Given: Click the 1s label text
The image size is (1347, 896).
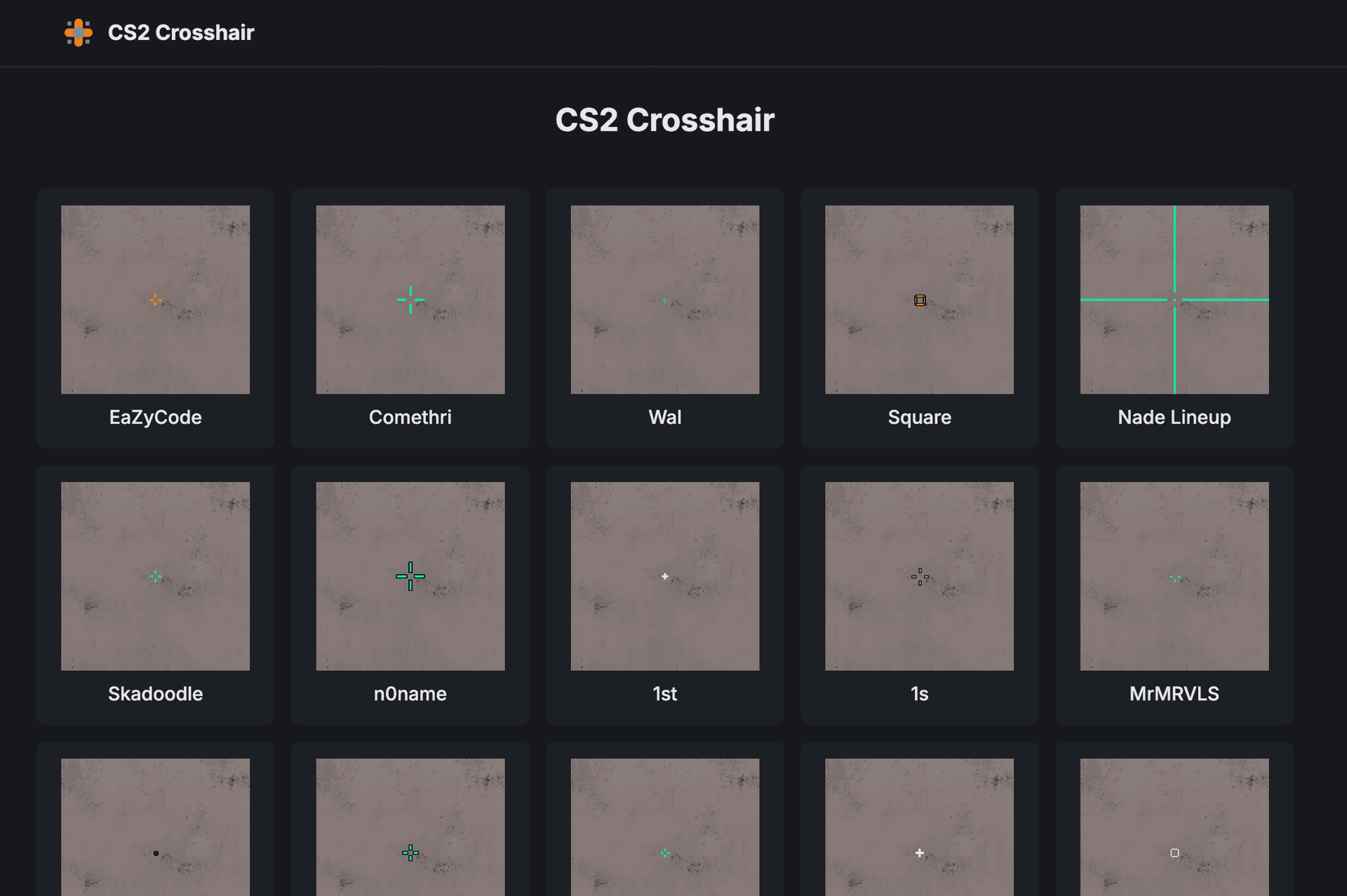Looking at the screenshot, I should click(x=920, y=694).
